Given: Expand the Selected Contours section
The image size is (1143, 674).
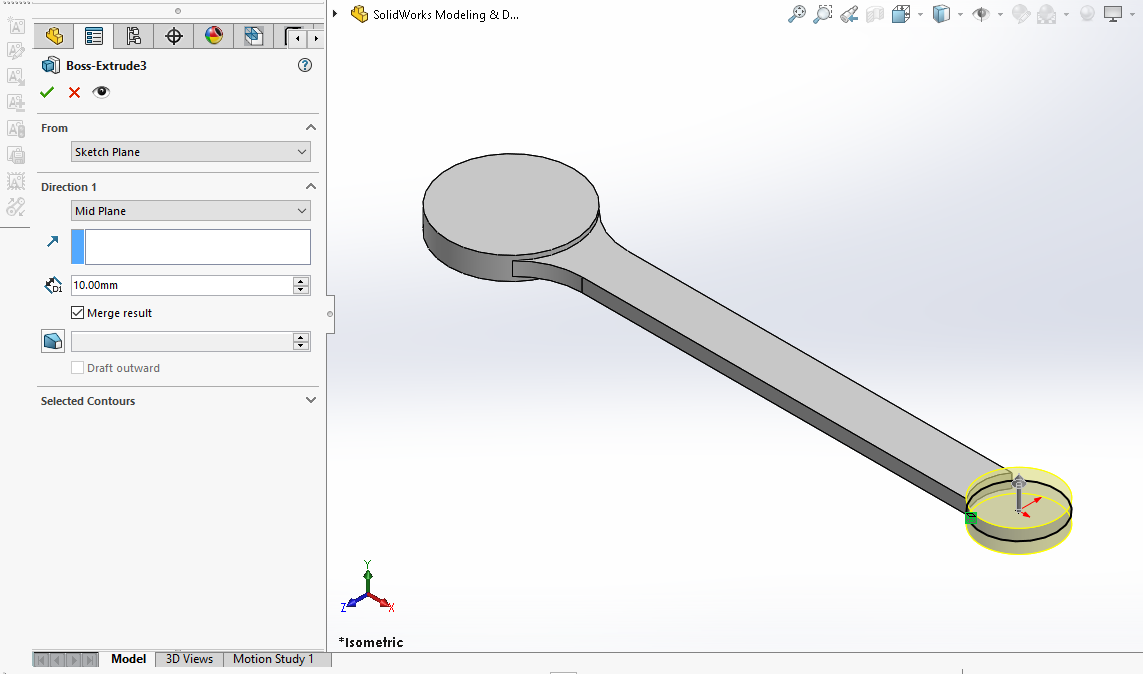Looking at the screenshot, I should click(310, 401).
